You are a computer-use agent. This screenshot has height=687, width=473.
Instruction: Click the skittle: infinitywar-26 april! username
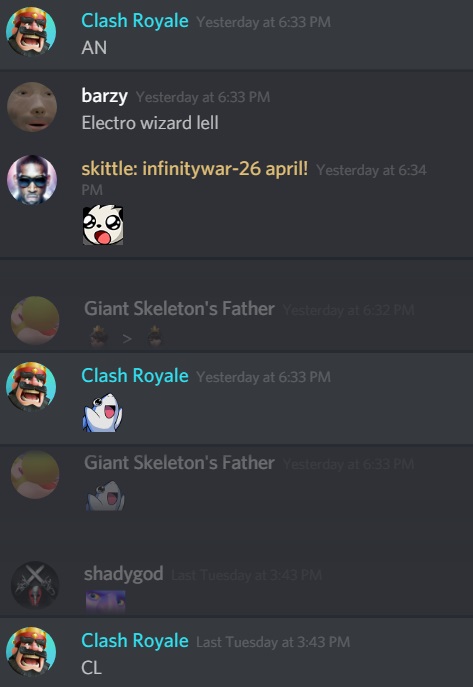point(194,169)
